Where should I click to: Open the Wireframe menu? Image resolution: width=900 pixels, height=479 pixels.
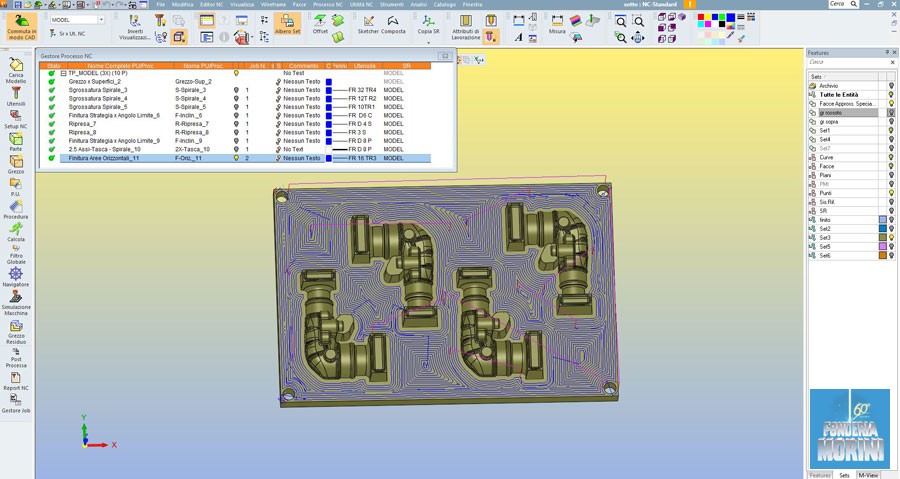[273, 4]
